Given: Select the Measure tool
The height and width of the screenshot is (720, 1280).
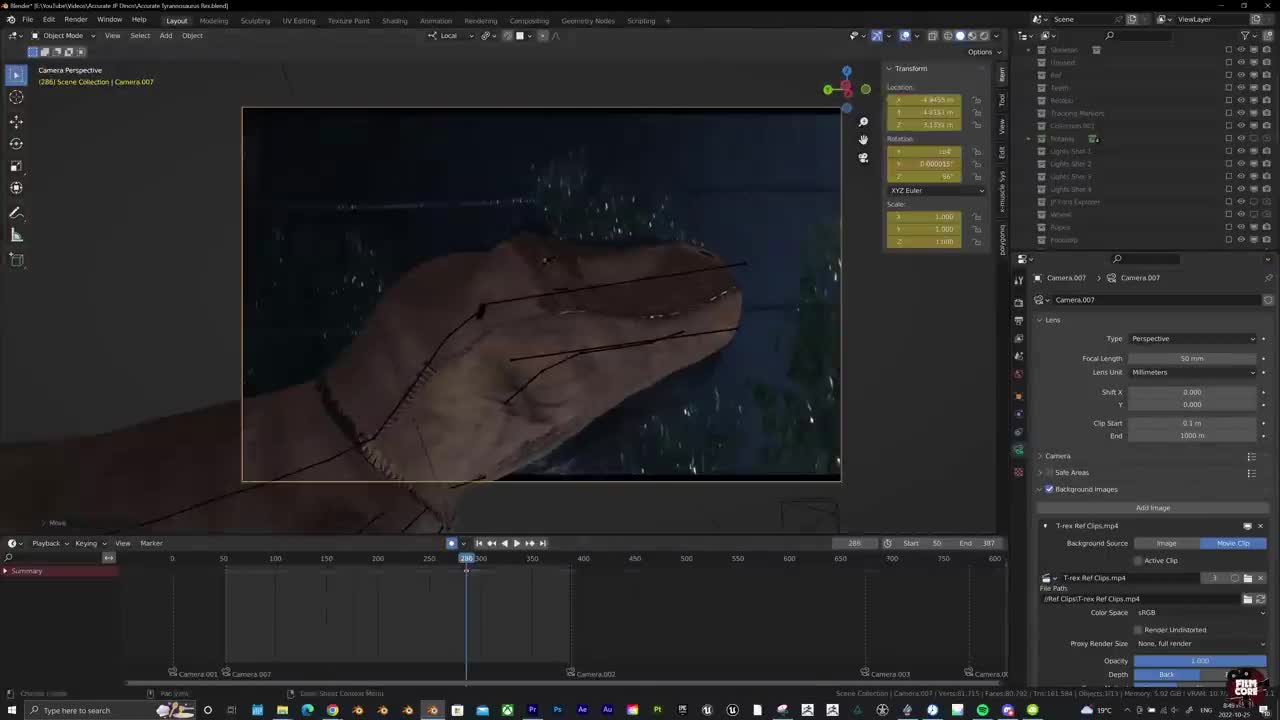Looking at the screenshot, I should [x=16, y=235].
